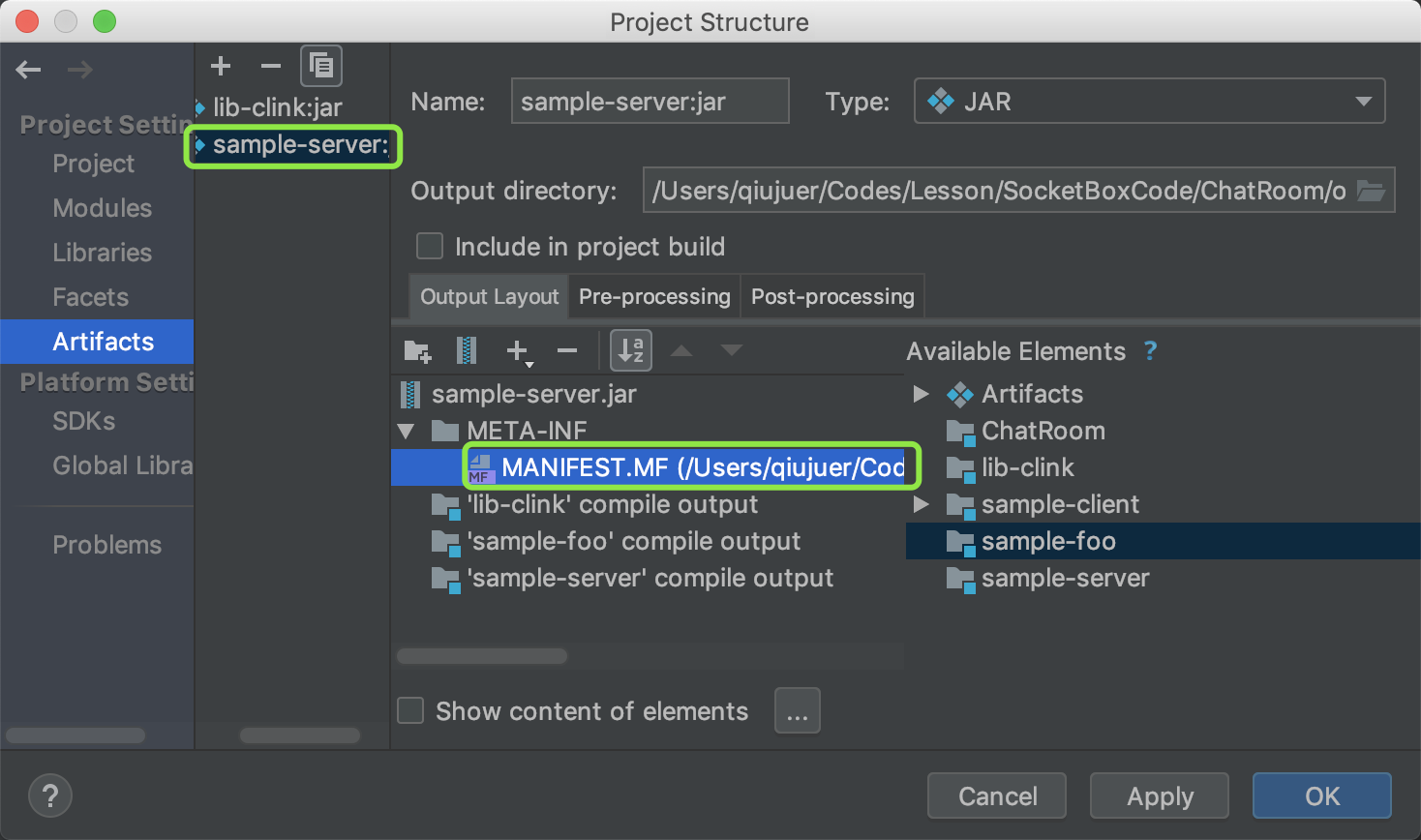Click the browse folder icon for output directory
The width and height of the screenshot is (1421, 840).
1371,191
